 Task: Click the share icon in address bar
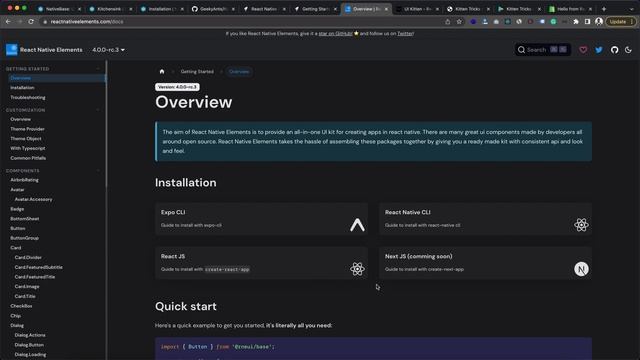tap(448, 22)
